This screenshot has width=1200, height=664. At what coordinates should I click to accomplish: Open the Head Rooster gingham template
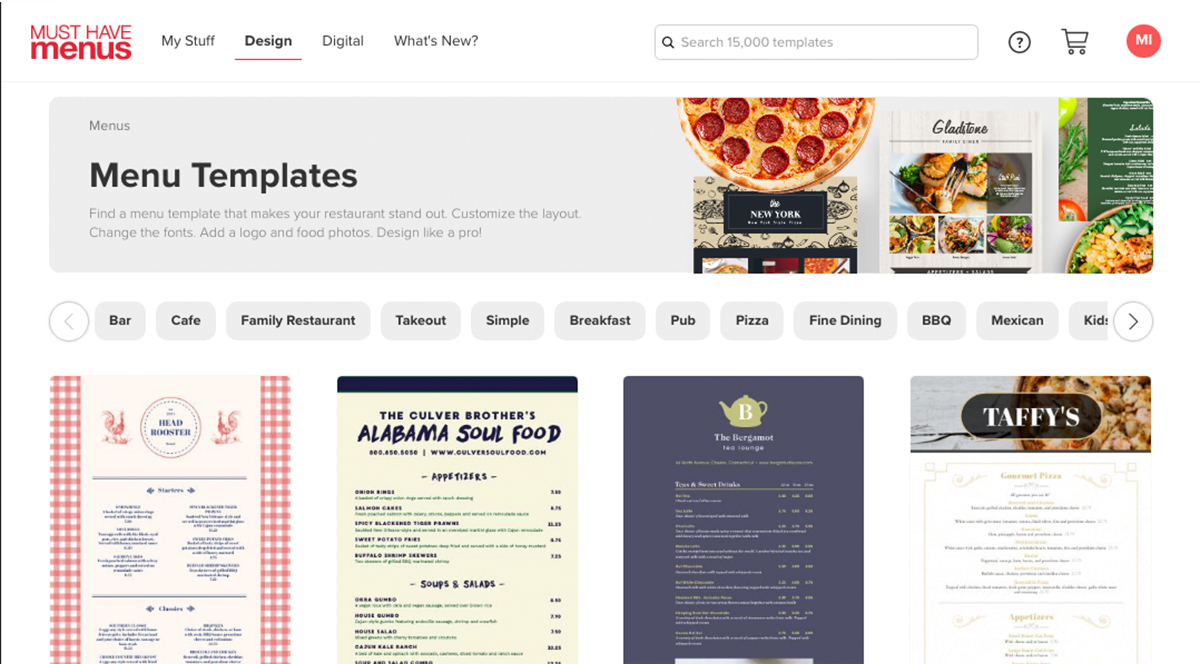point(170,520)
